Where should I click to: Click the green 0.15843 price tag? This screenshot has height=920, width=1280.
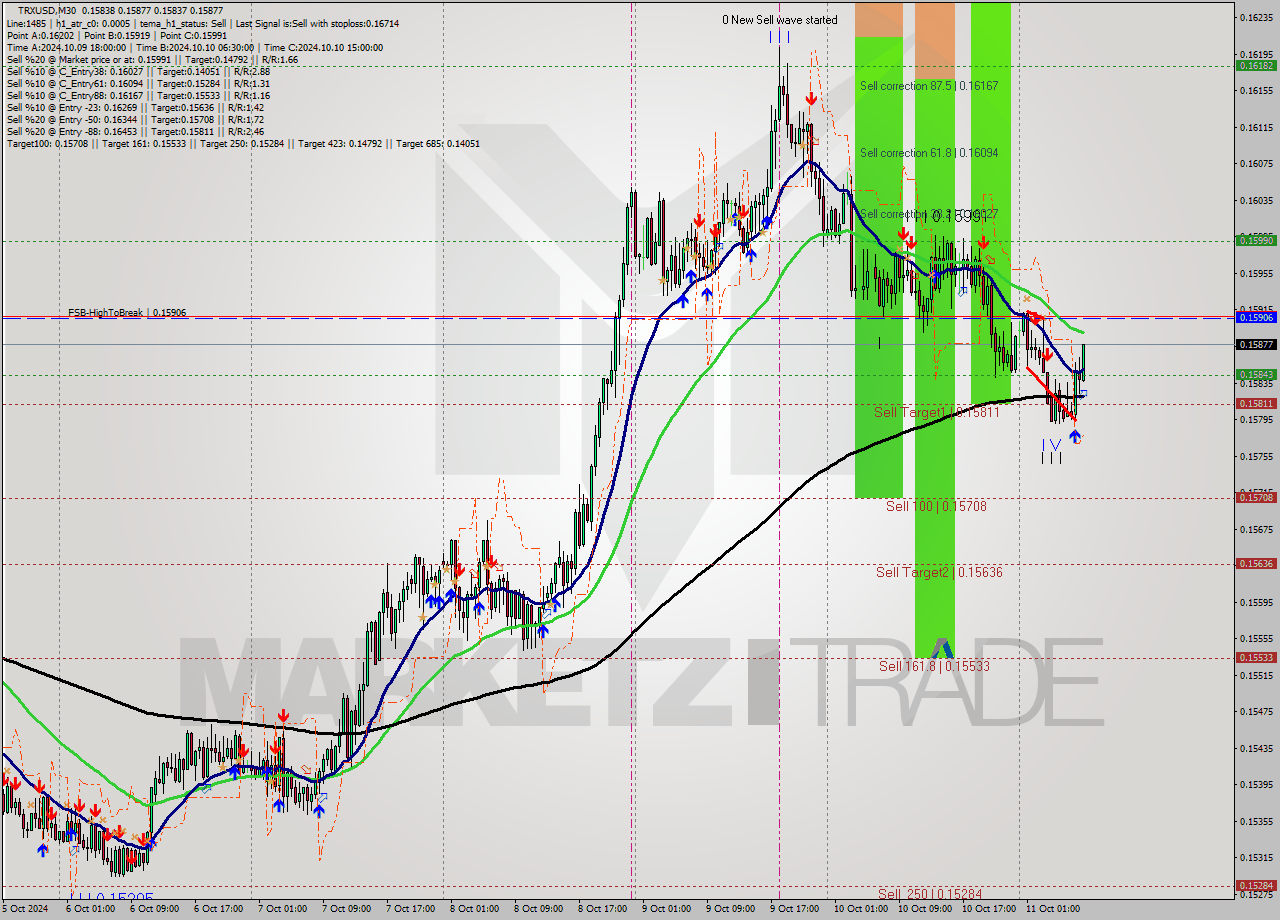click(x=1256, y=375)
